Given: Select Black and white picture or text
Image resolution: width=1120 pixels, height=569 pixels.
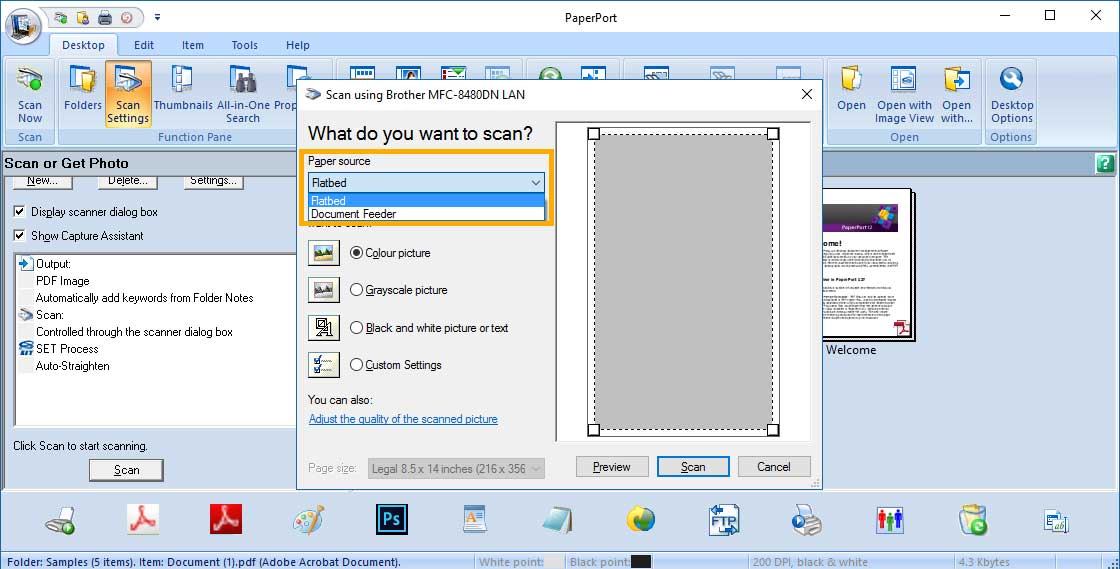Looking at the screenshot, I should click(x=356, y=328).
